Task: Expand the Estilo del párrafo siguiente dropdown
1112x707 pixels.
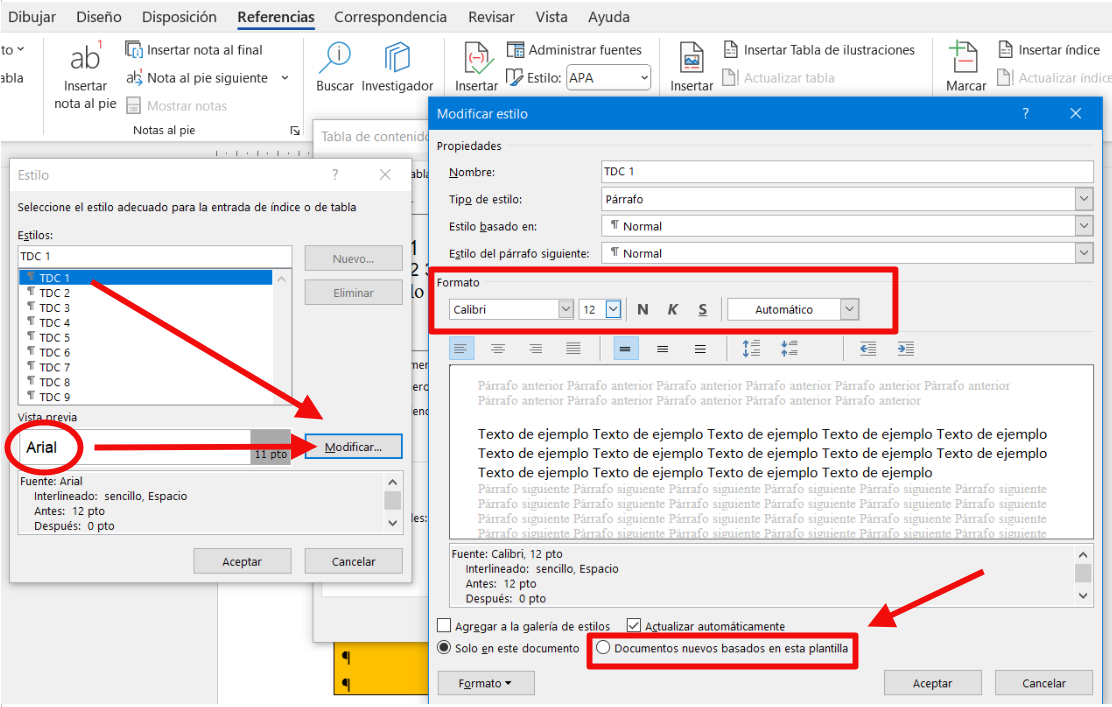Action: tap(1082, 253)
